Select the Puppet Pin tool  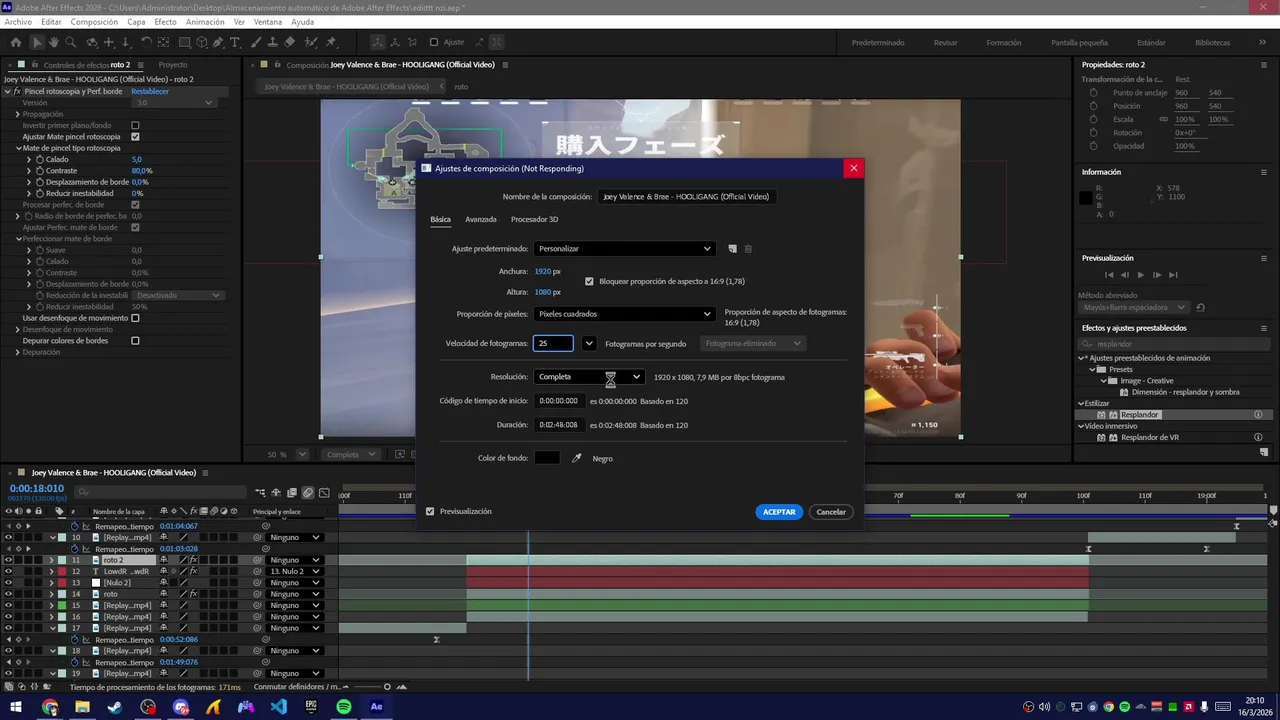tap(331, 42)
